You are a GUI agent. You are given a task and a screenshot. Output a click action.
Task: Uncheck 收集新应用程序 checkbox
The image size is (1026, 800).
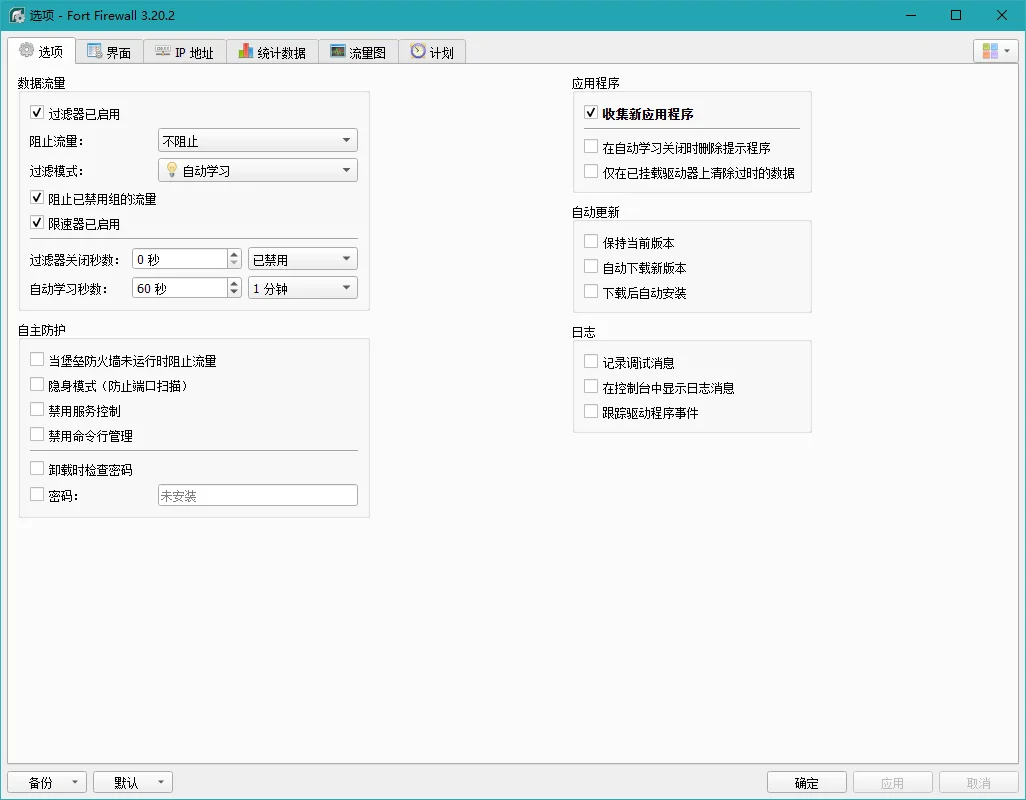click(591, 113)
